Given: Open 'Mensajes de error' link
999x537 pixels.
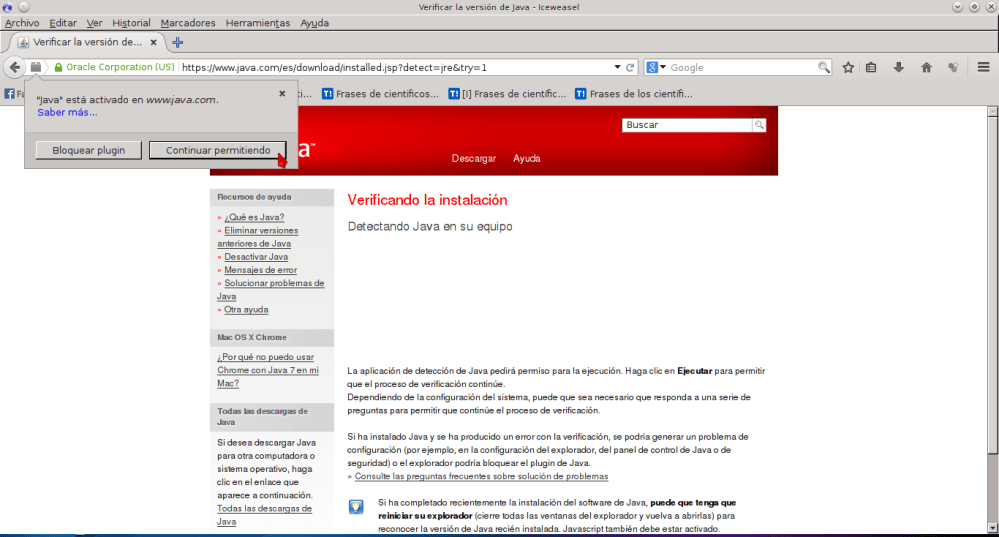Looking at the screenshot, I should [261, 270].
